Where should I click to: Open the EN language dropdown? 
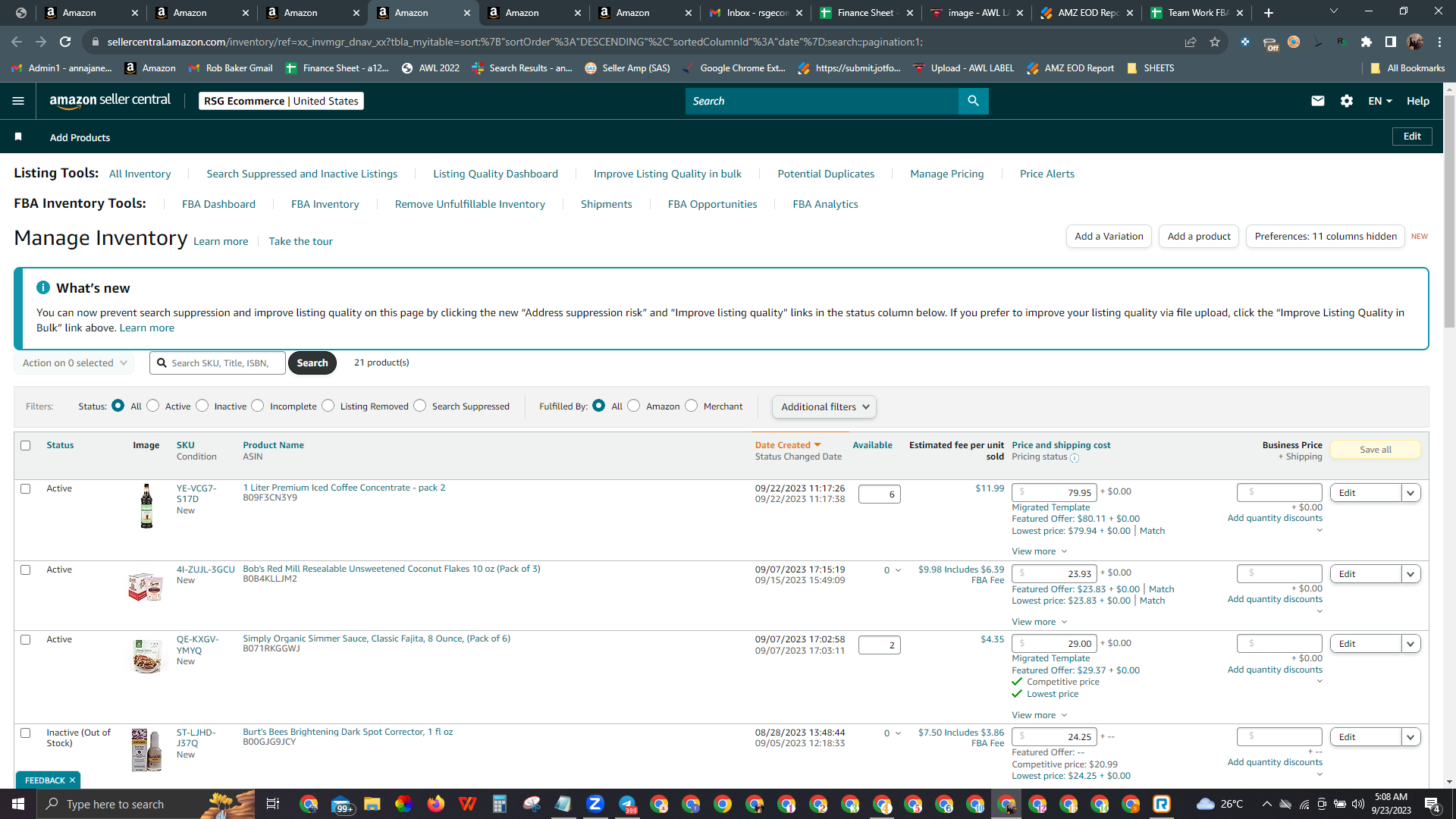[1379, 101]
